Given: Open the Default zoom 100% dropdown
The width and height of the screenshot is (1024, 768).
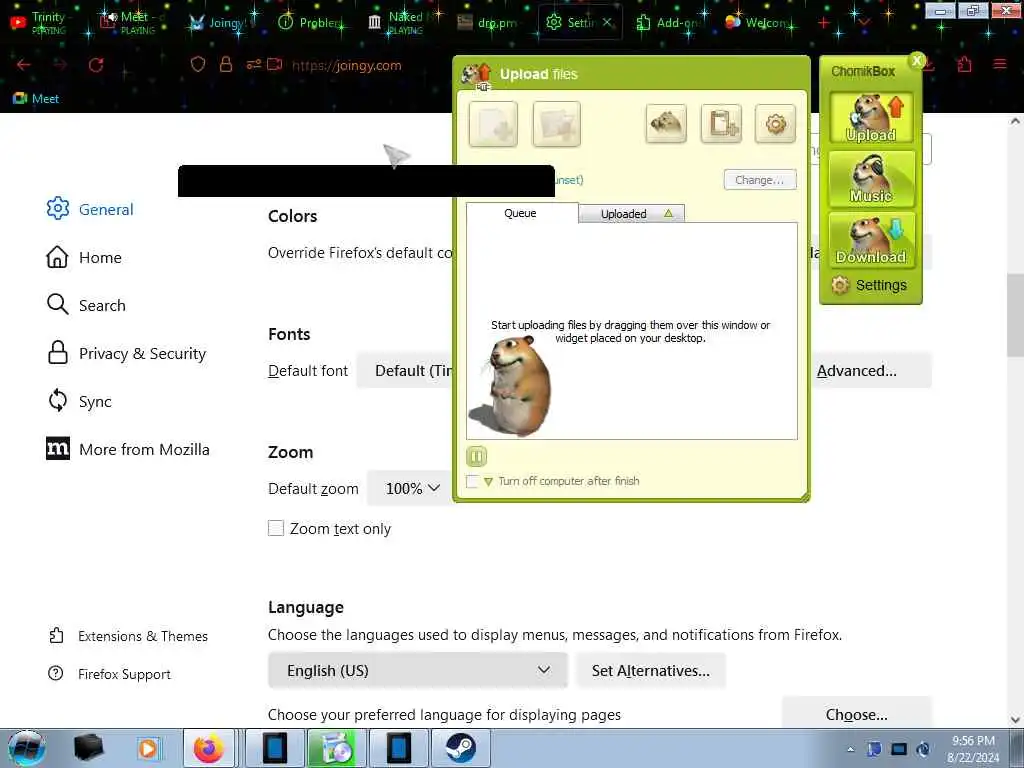Looking at the screenshot, I should (x=411, y=488).
